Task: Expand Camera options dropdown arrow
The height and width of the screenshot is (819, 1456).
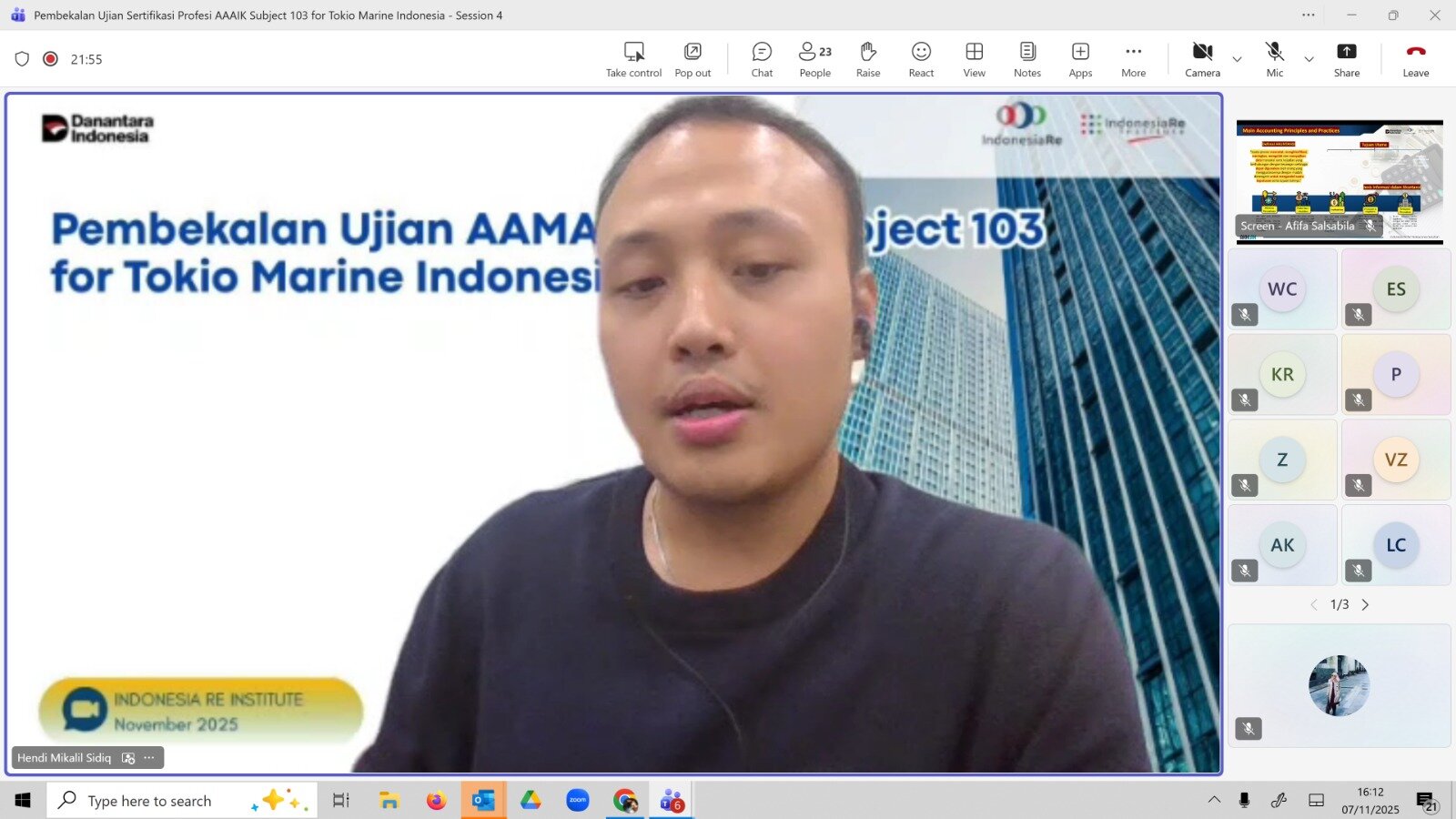Action: point(1237,60)
